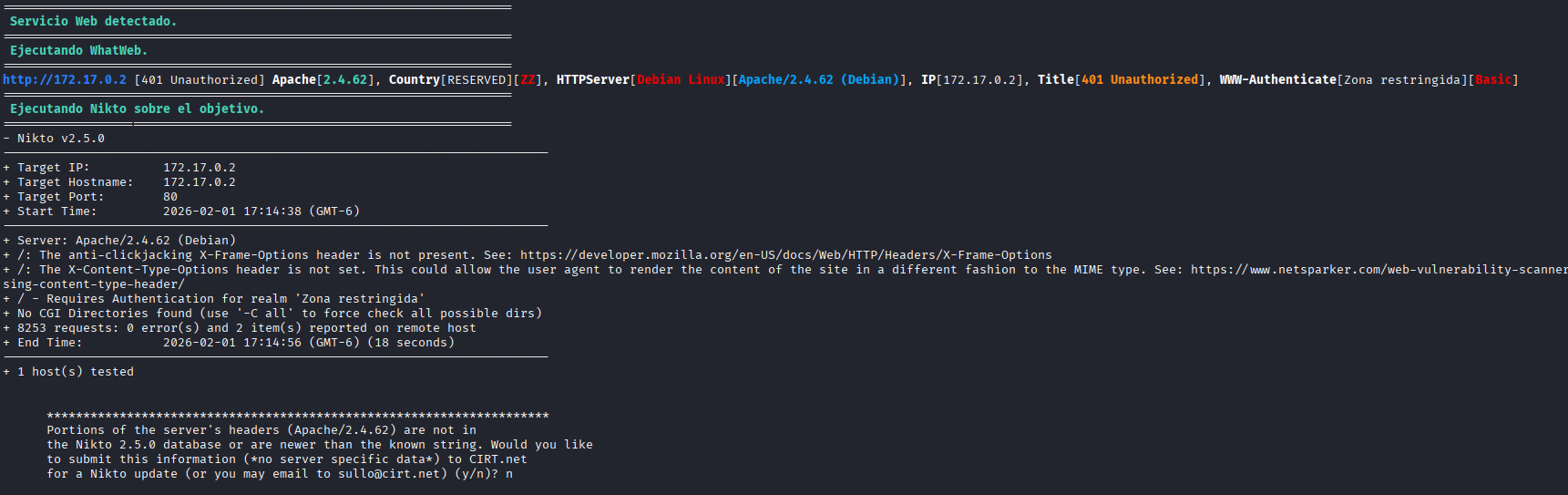Click the 'Servicio Web detectado.' heading
Viewport: 1568px width, 495px height.
point(93,21)
